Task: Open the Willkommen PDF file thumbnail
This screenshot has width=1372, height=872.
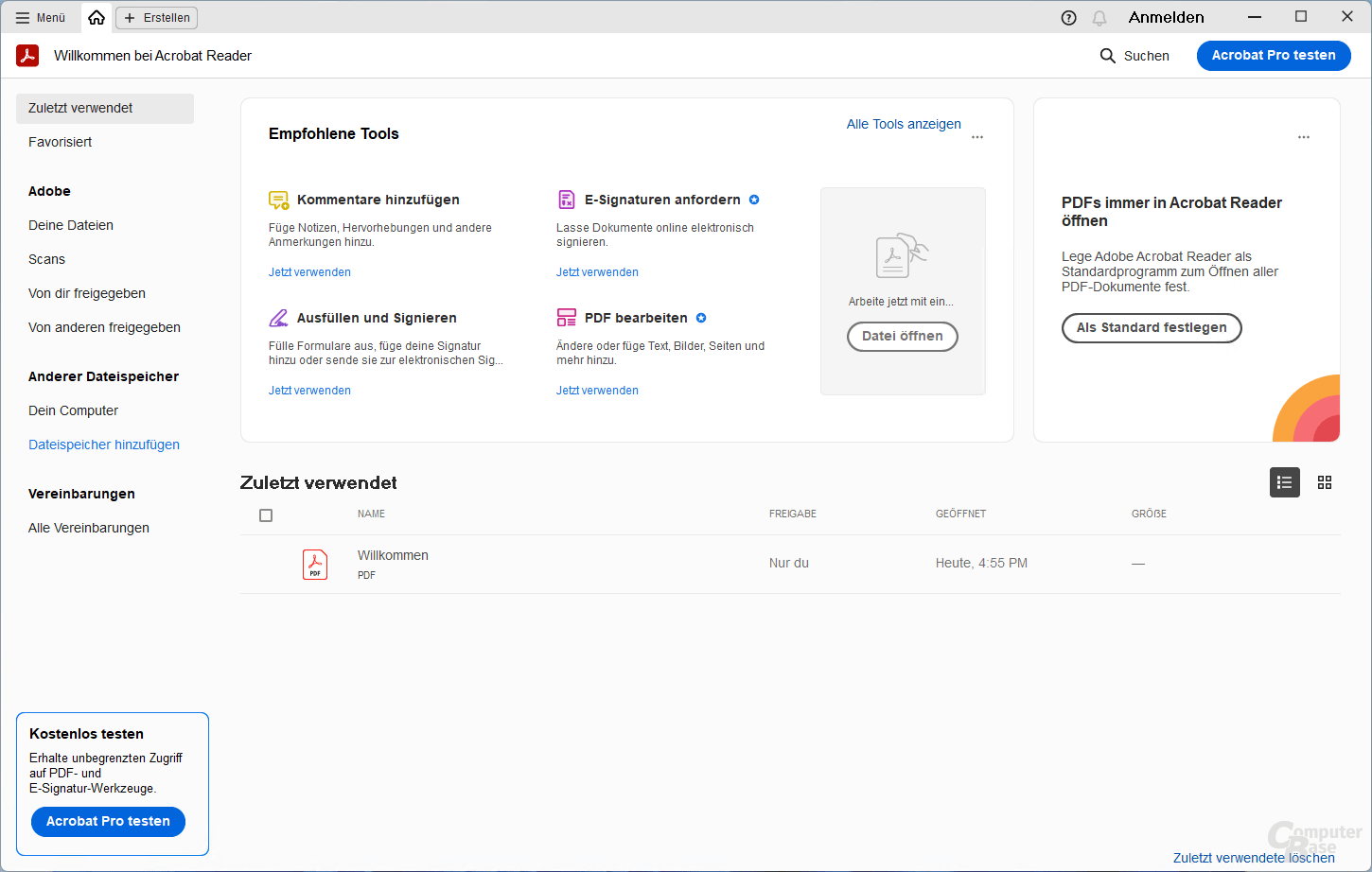Action: pyautogui.click(x=315, y=564)
